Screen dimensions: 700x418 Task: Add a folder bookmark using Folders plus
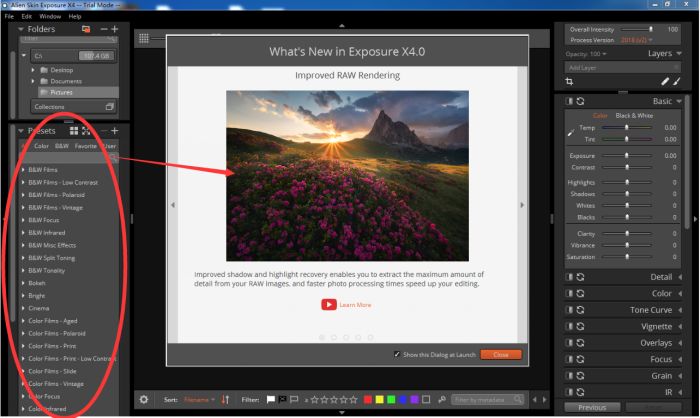tap(115, 29)
